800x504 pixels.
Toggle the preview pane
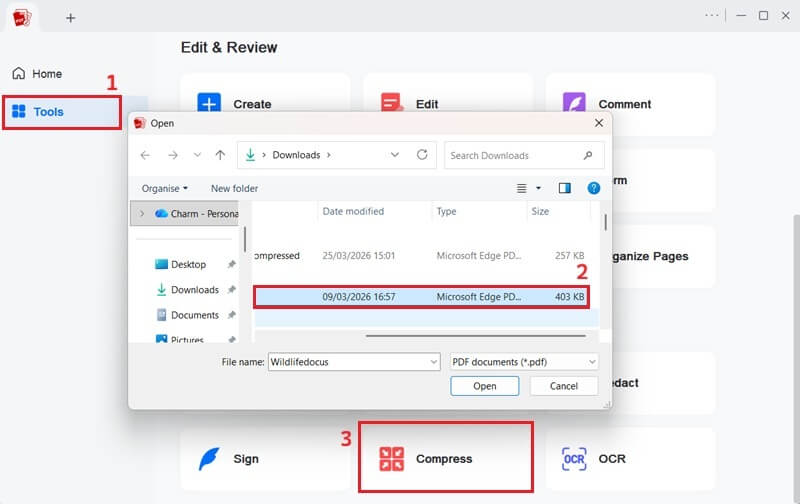564,188
